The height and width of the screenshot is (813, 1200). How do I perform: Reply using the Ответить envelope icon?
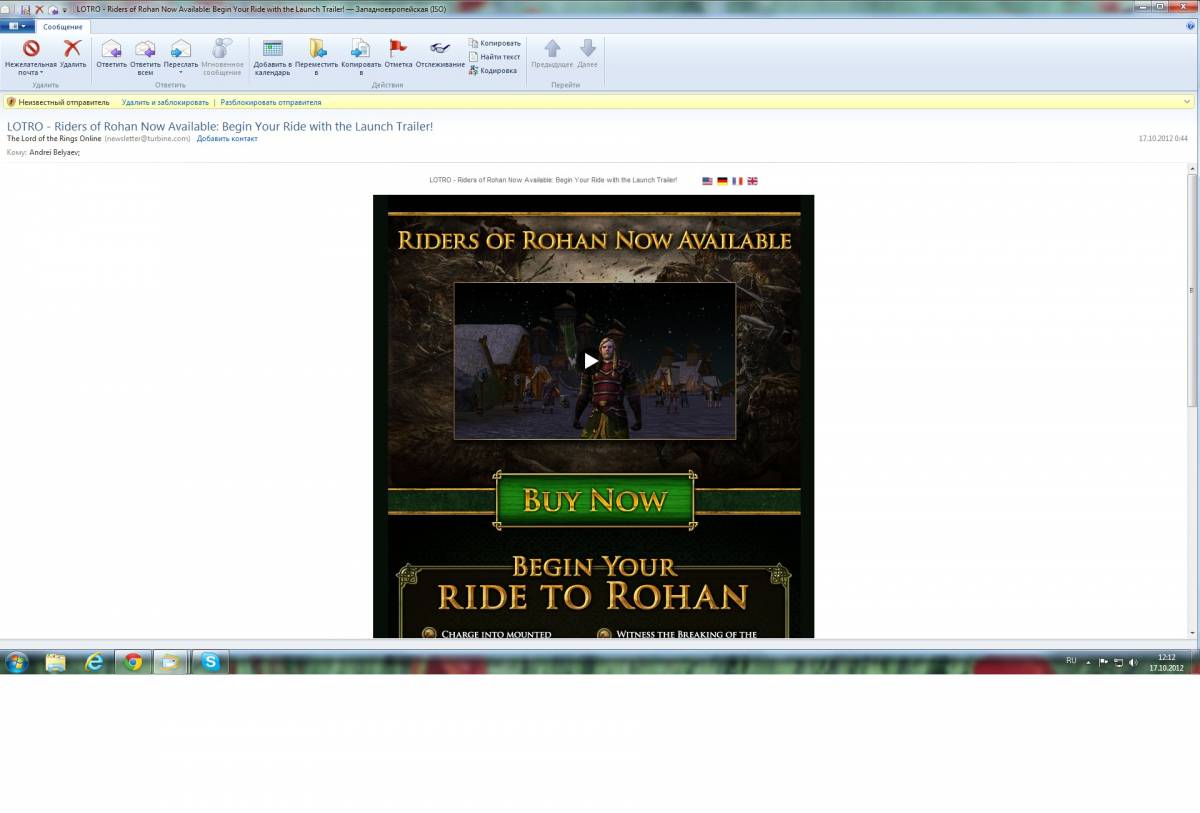click(112, 48)
